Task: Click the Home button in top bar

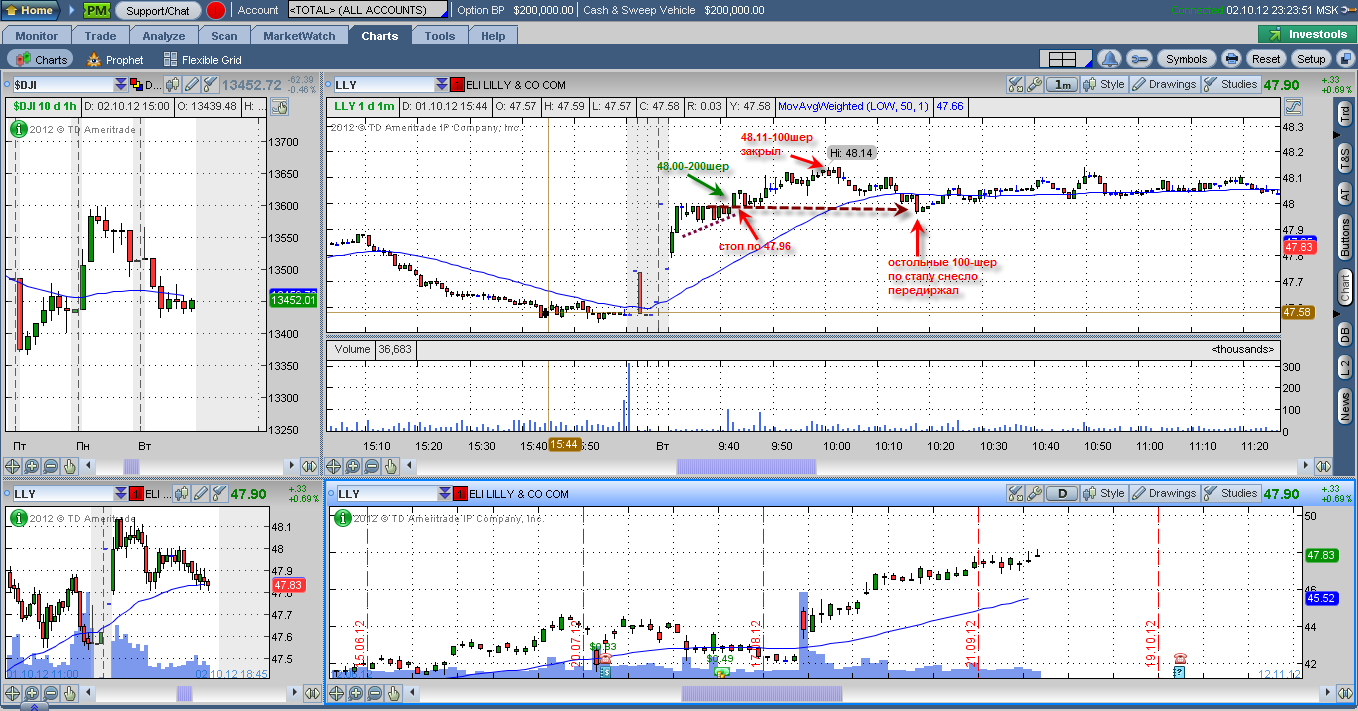Action: 29,10
